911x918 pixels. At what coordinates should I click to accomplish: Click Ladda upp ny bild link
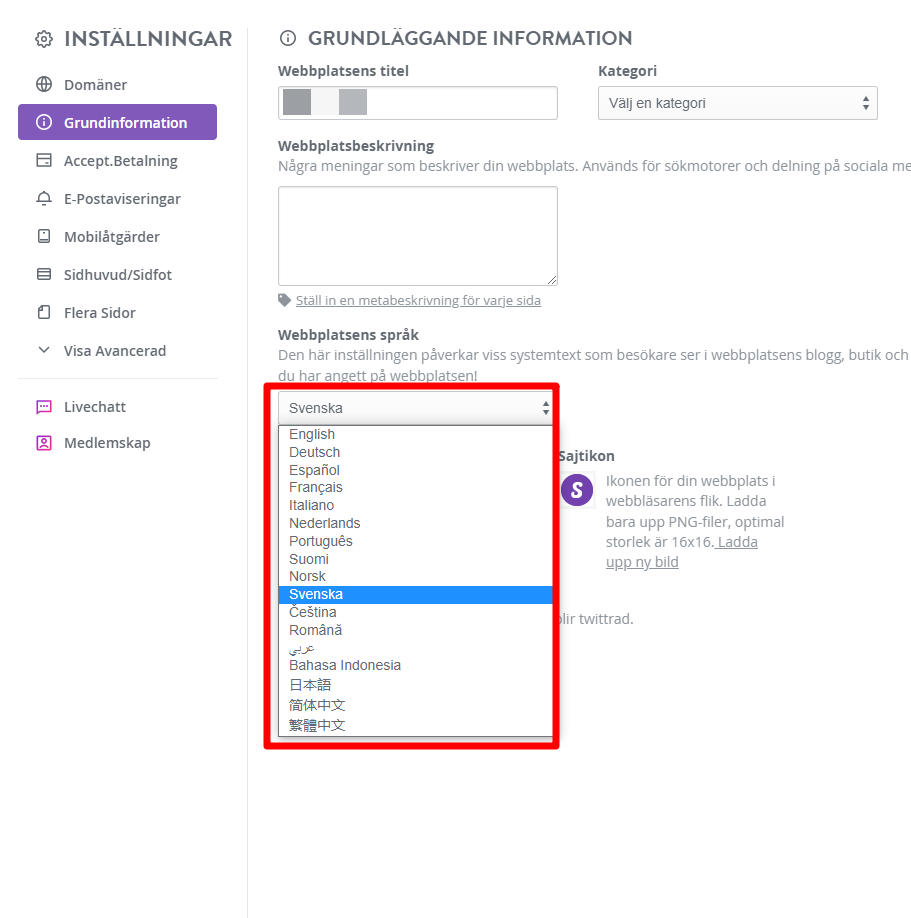tap(681, 552)
